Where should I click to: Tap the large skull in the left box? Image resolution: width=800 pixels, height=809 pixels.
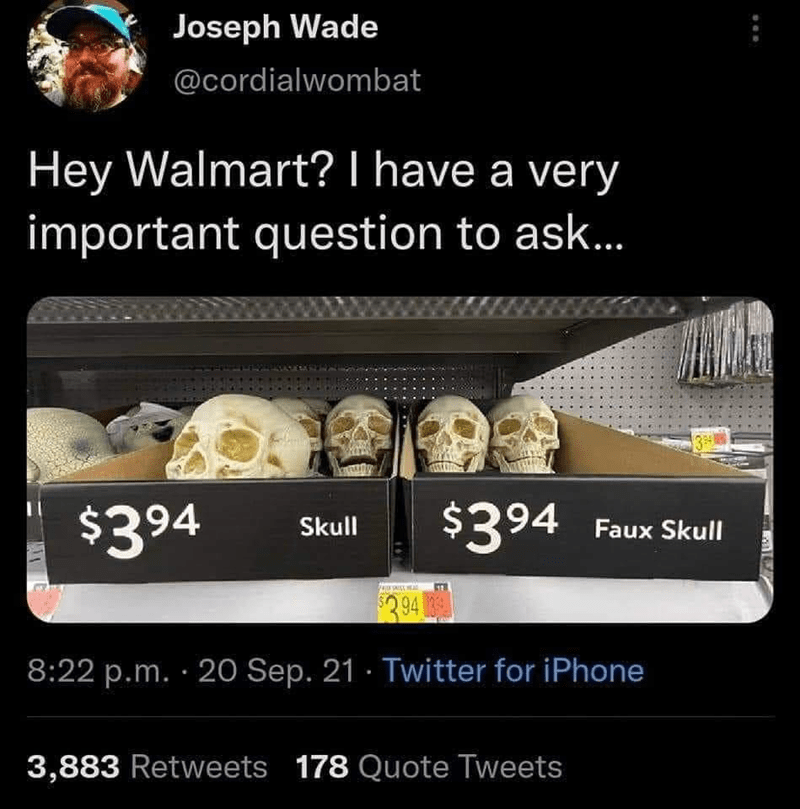point(240,438)
